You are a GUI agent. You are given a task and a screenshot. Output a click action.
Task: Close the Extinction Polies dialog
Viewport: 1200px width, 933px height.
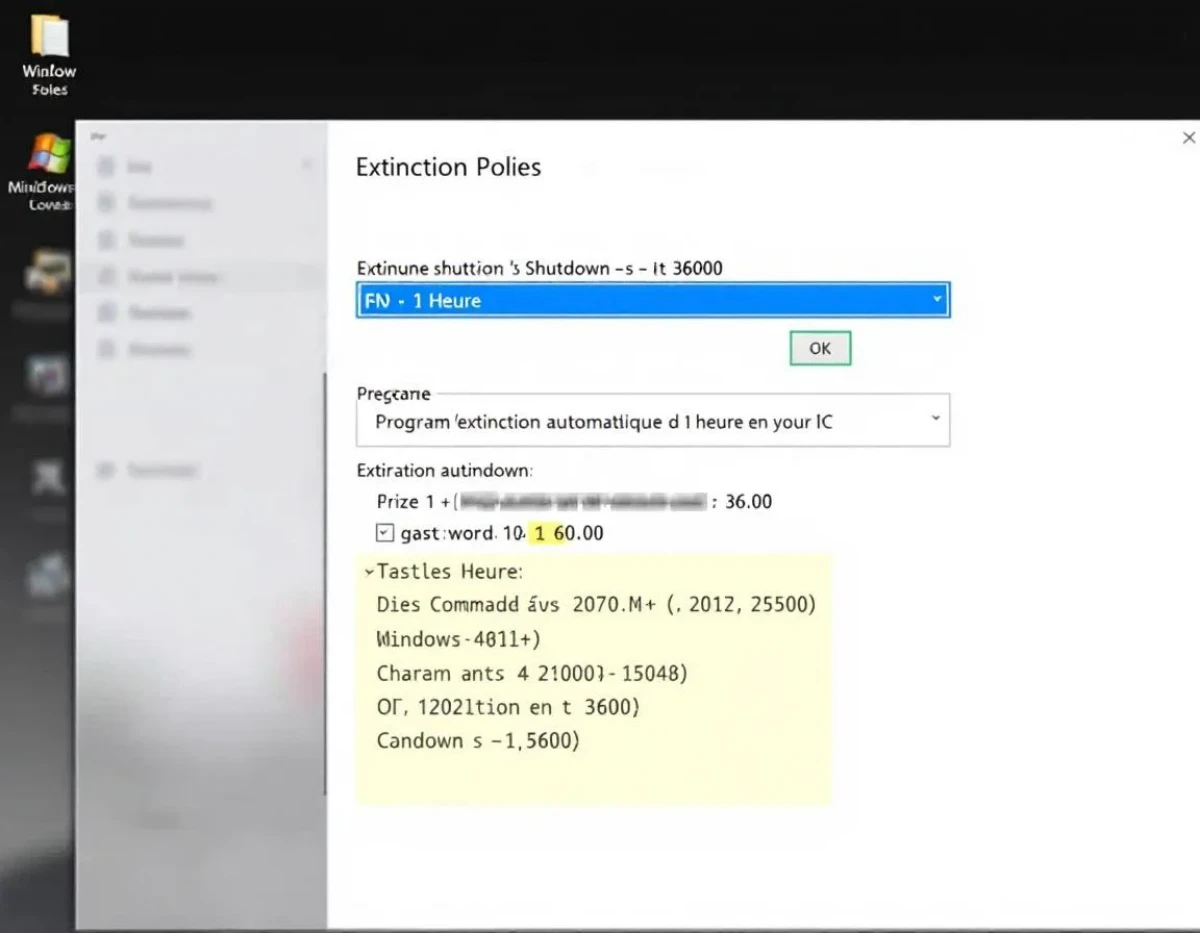pyautogui.click(x=1188, y=138)
